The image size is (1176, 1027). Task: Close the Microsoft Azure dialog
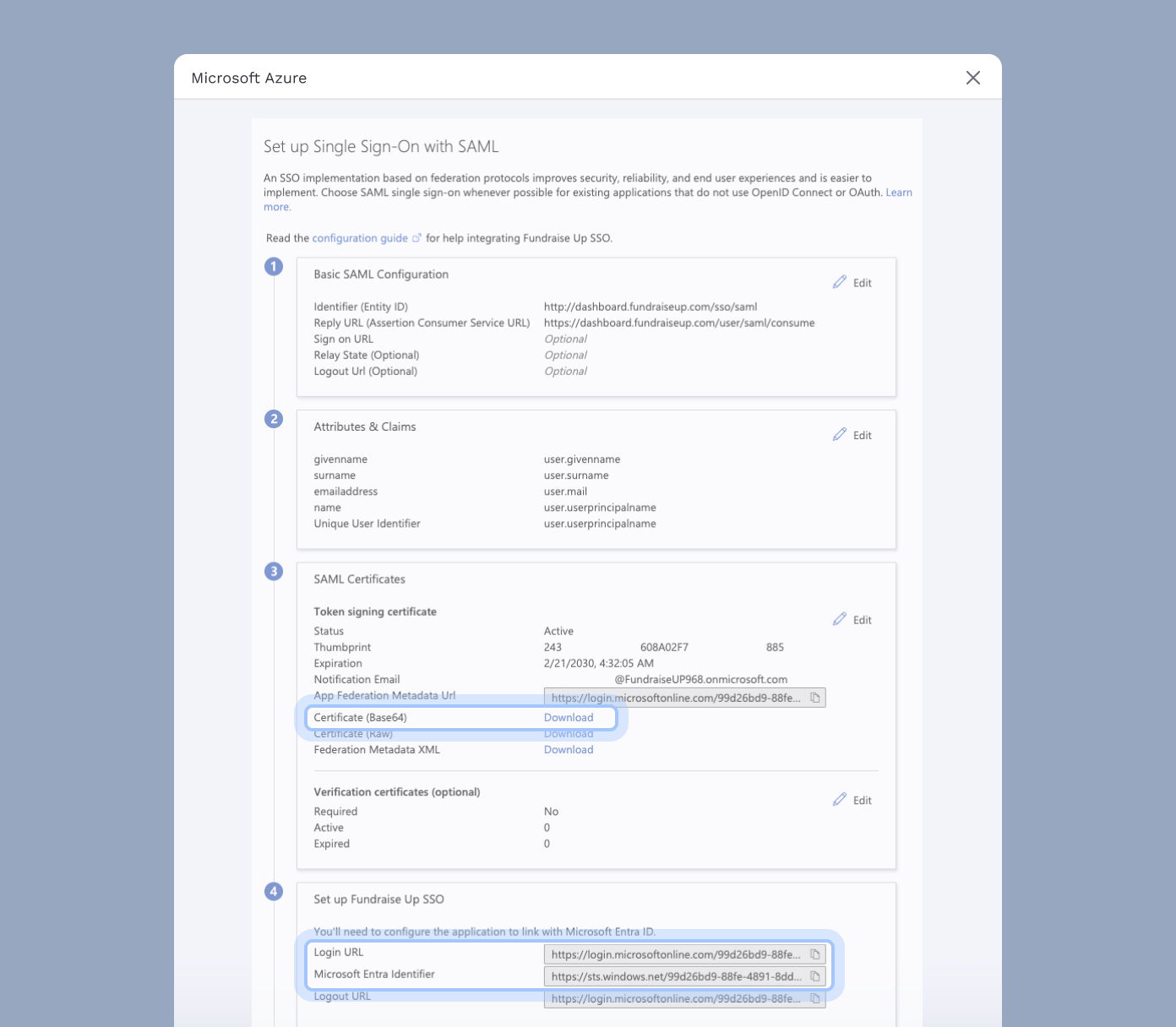coord(973,78)
